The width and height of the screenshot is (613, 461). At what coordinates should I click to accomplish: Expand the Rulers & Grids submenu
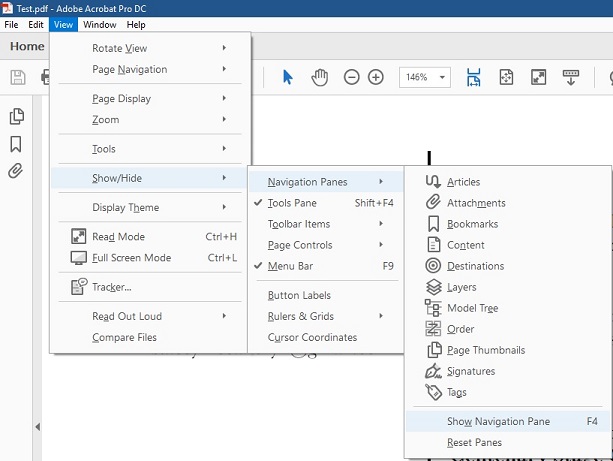pyautogui.click(x=326, y=316)
